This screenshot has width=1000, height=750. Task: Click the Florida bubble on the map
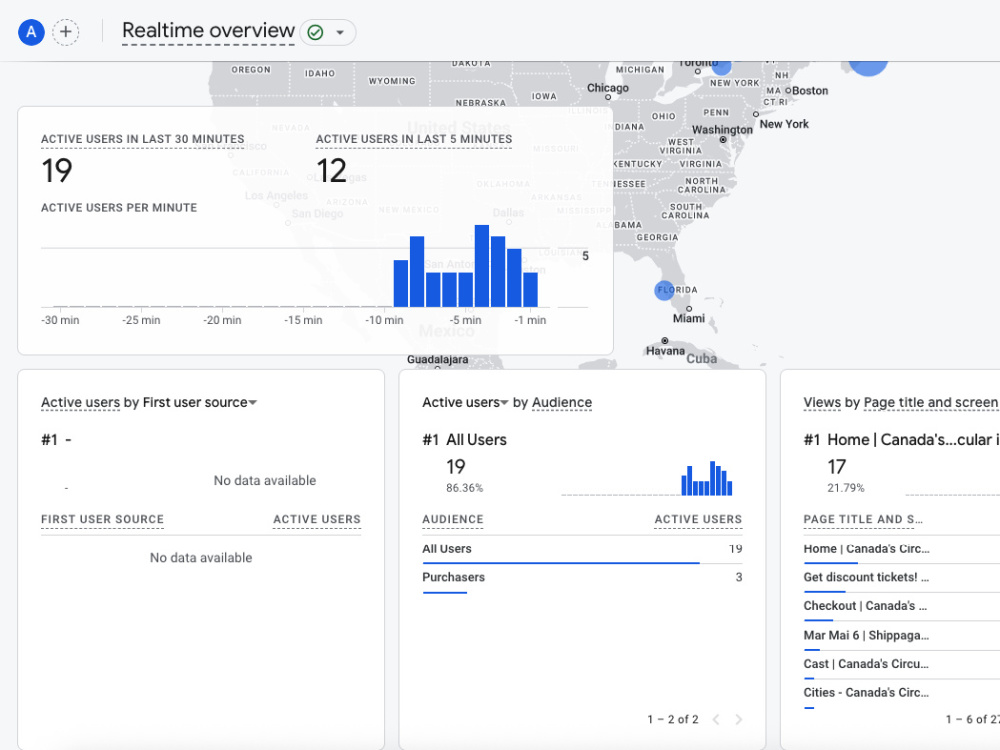coord(665,290)
